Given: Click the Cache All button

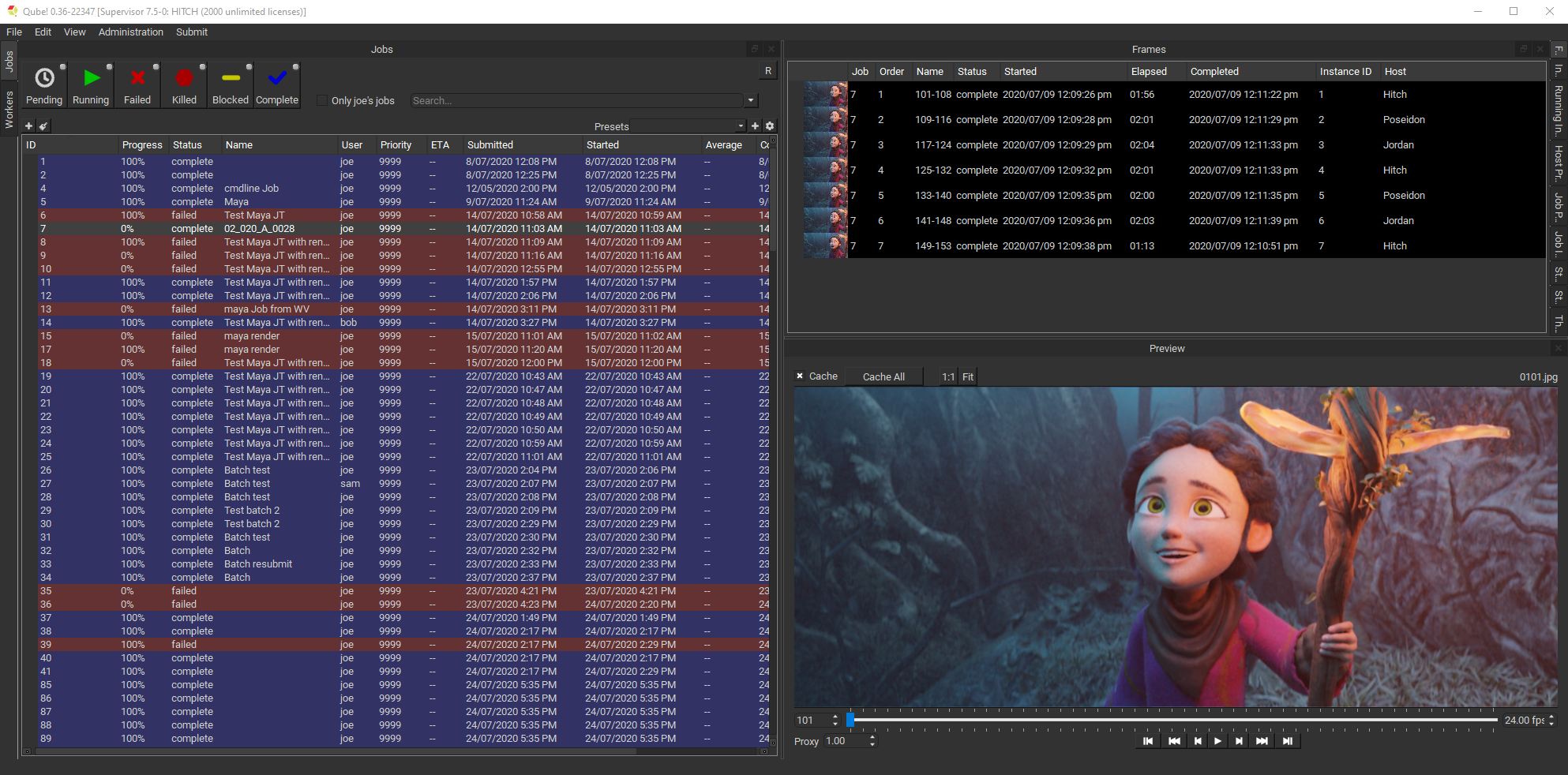Looking at the screenshot, I should [x=883, y=377].
